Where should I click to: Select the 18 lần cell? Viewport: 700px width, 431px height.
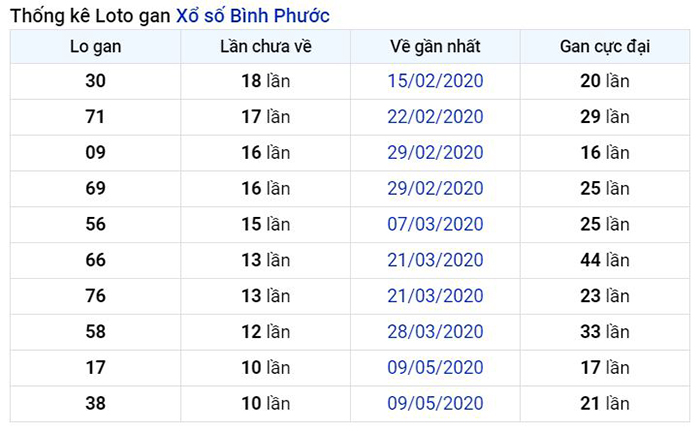266,81
